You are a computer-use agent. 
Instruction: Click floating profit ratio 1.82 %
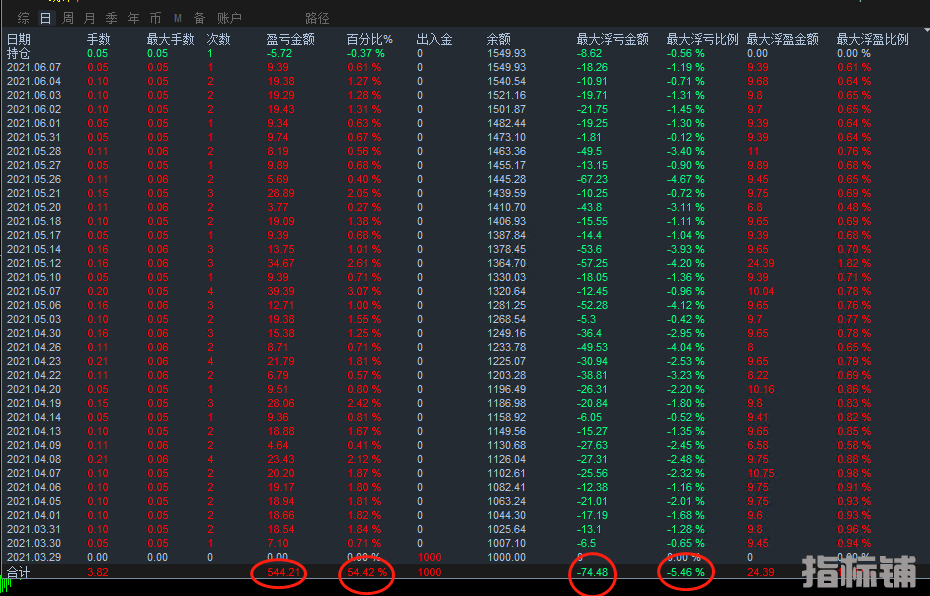click(x=854, y=263)
